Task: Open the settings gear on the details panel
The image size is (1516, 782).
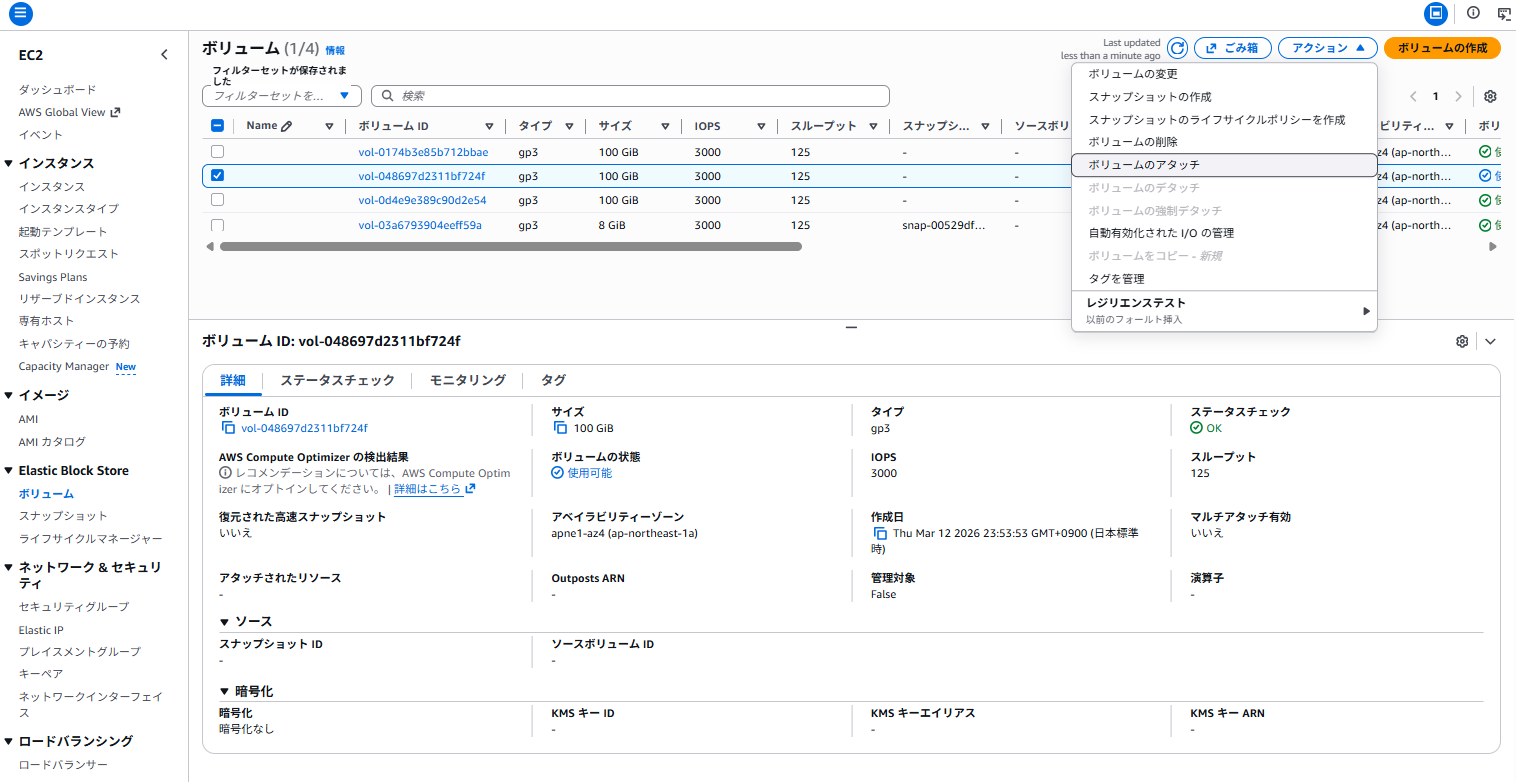Action: pyautogui.click(x=1461, y=340)
